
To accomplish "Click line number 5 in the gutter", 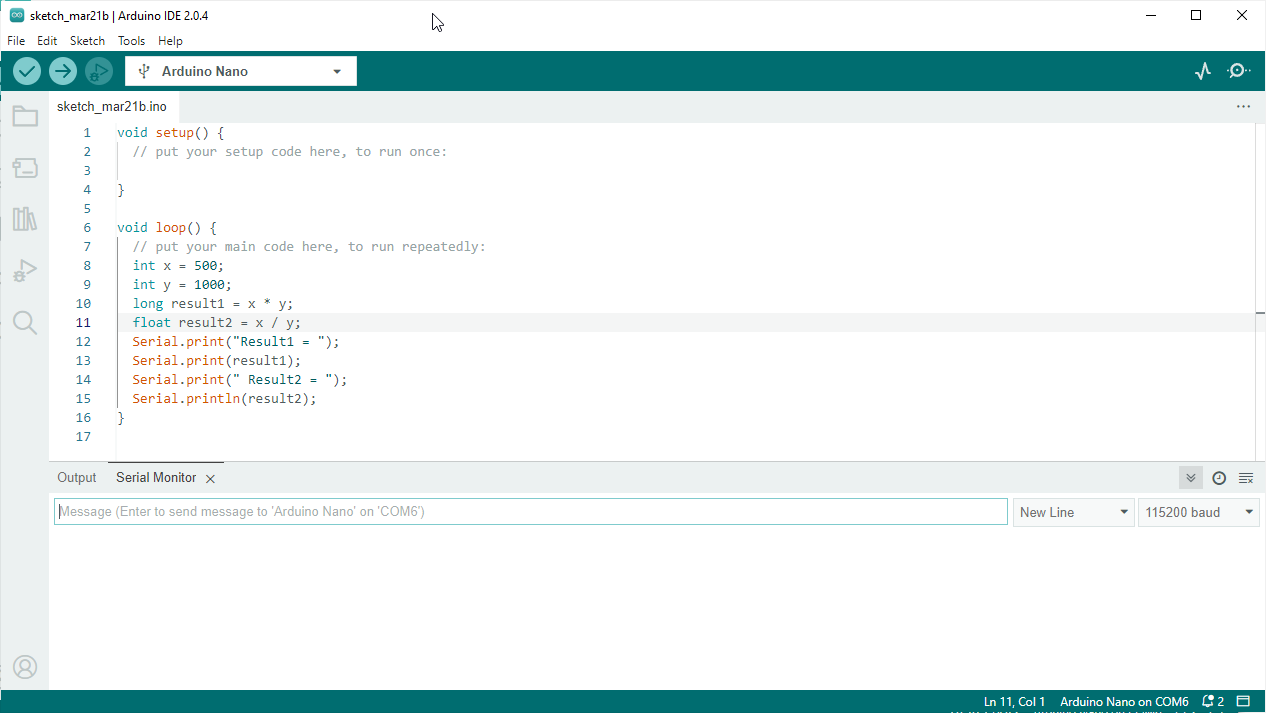I will coord(87,209).
